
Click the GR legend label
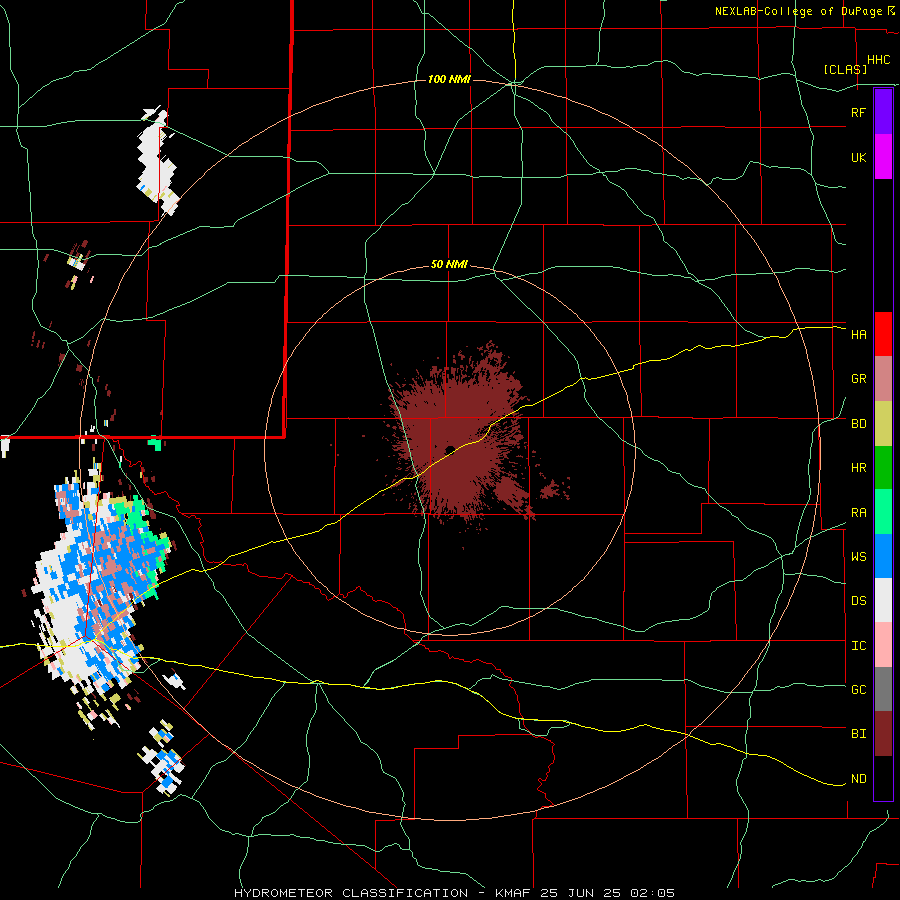pyautogui.click(x=858, y=379)
